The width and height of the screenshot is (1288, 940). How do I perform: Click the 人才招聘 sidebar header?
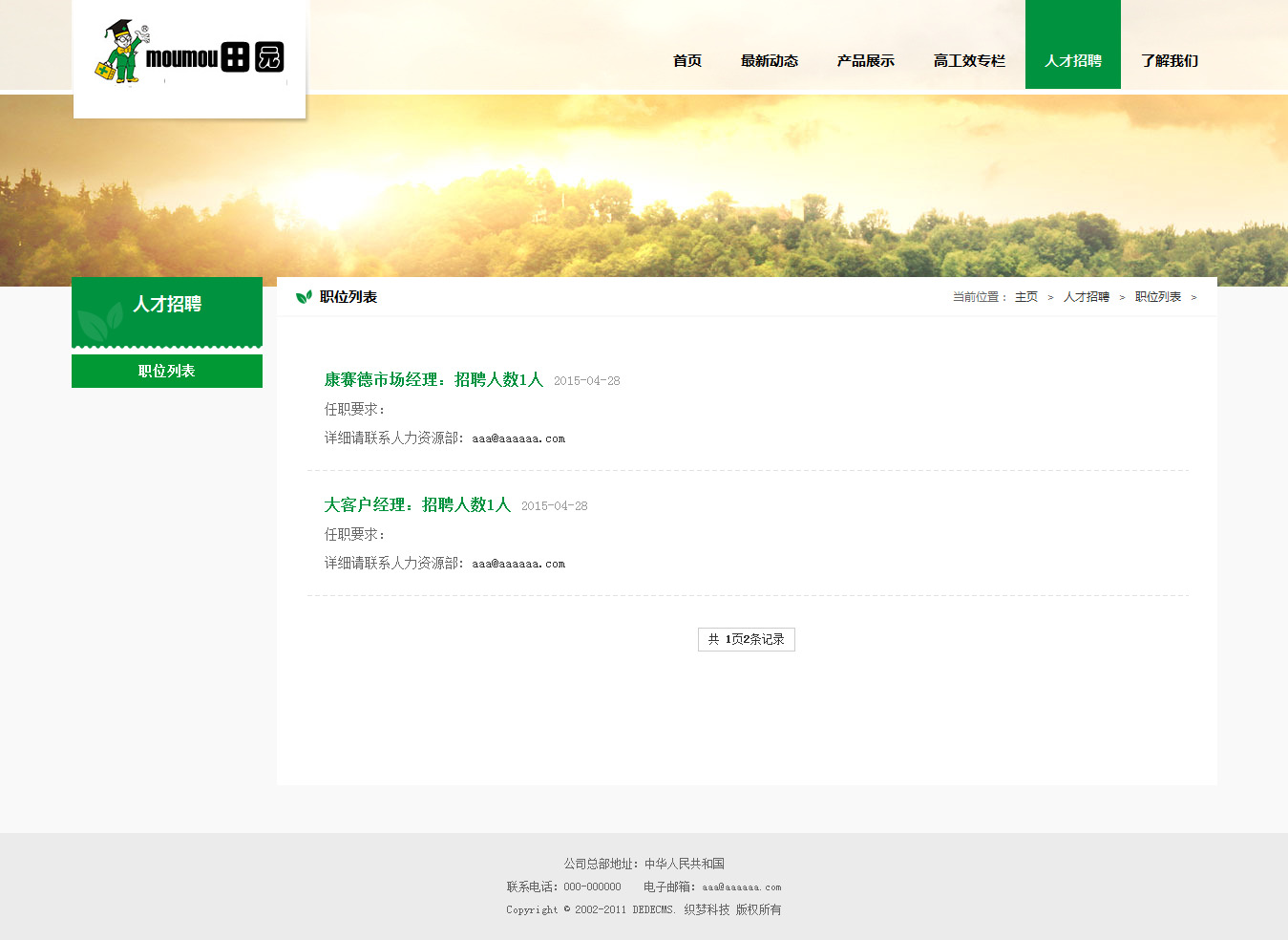point(167,305)
